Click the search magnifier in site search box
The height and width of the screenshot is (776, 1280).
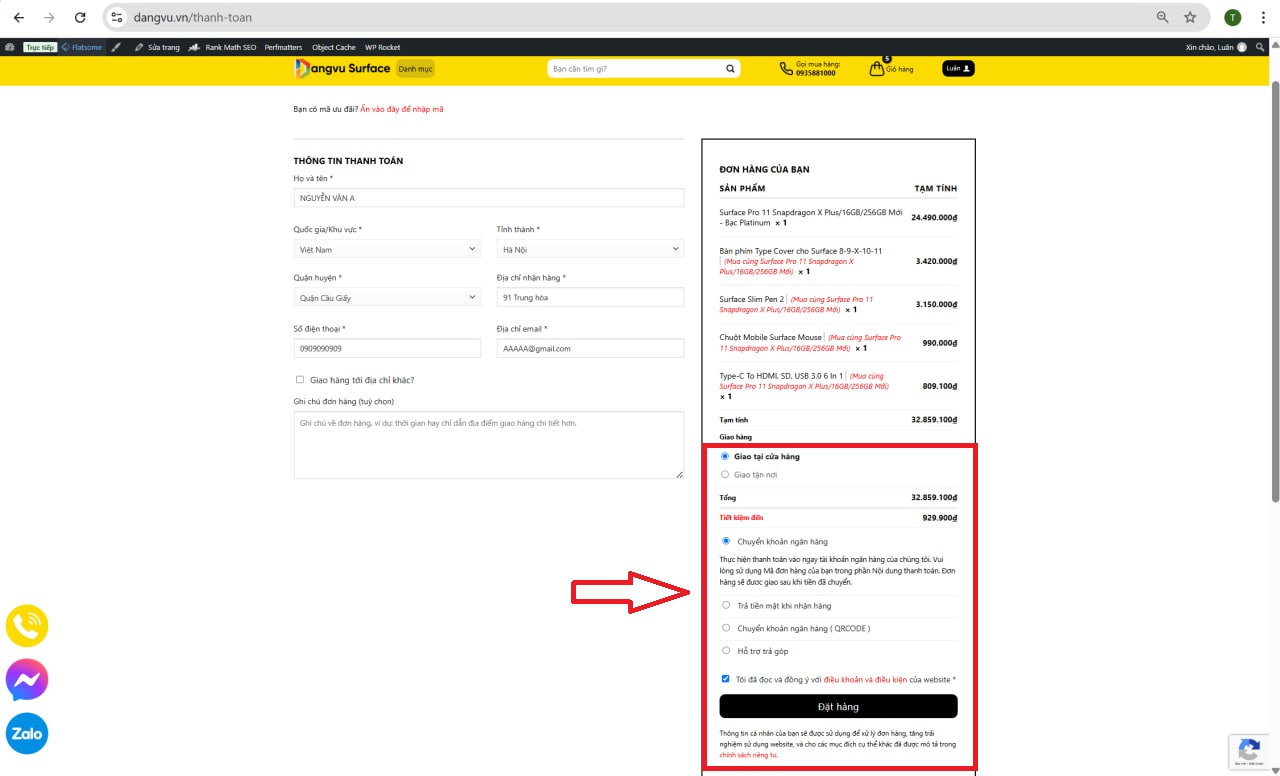730,69
